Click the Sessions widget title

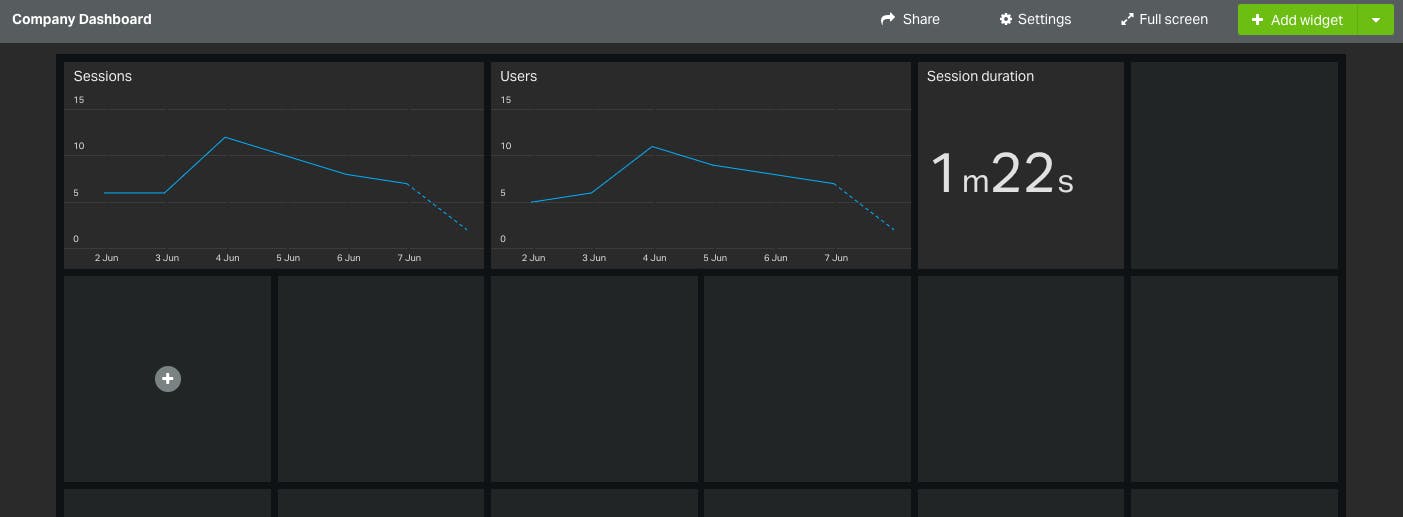103,76
